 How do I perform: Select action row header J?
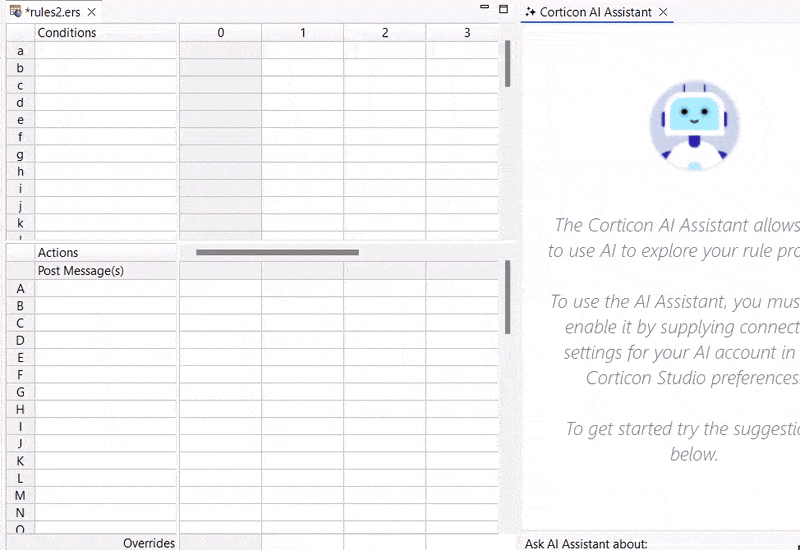coord(20,443)
